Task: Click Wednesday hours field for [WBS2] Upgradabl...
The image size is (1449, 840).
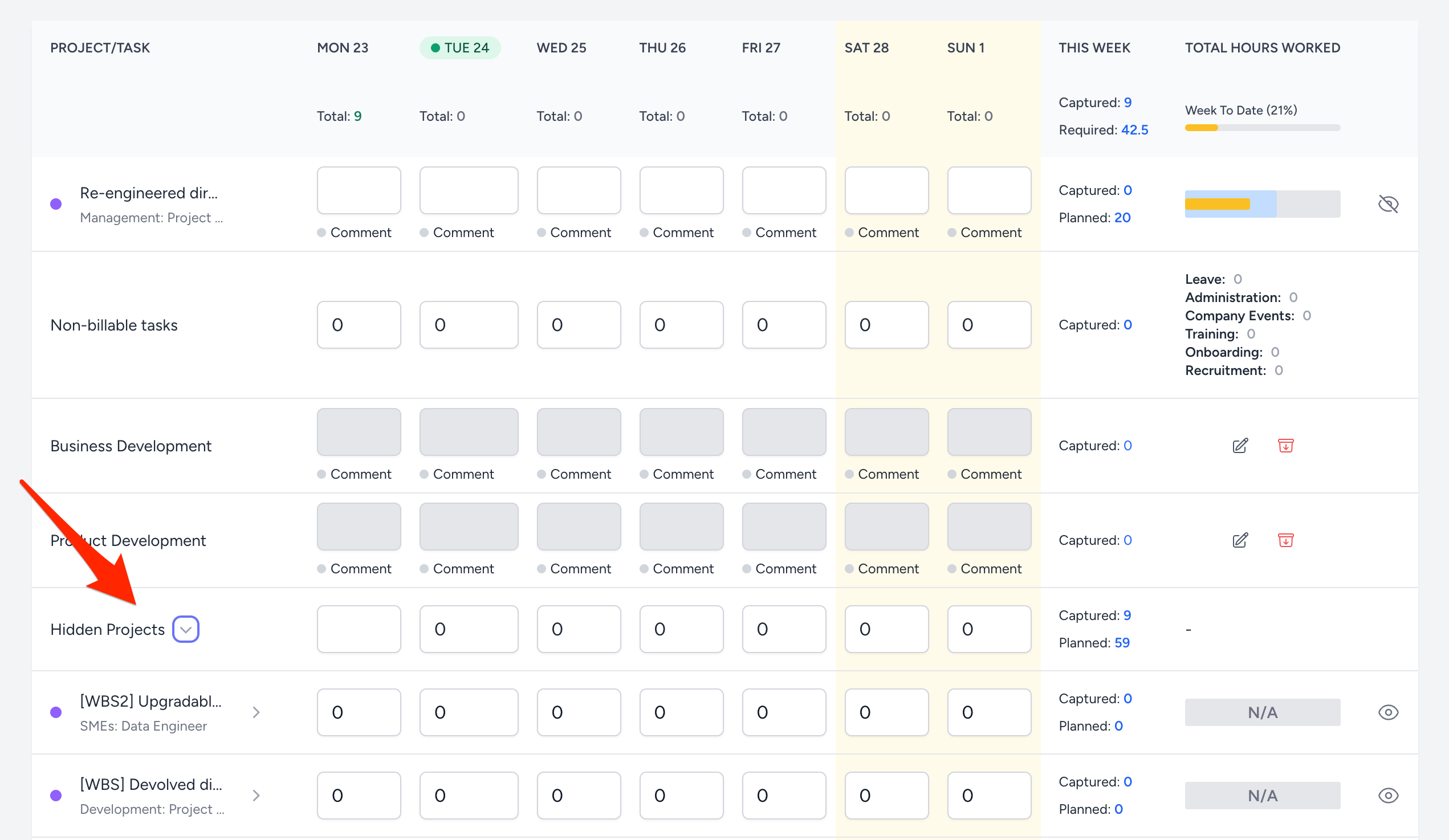Action: tap(579, 712)
